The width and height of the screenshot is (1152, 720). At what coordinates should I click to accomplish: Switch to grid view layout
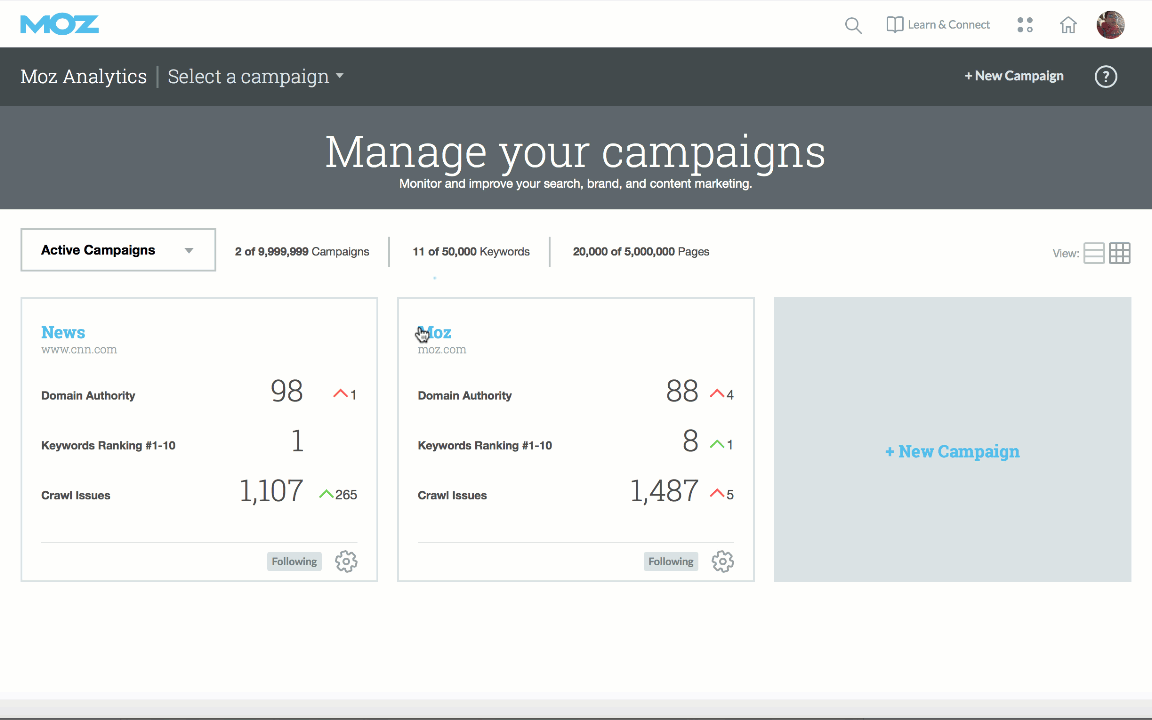(x=1120, y=253)
